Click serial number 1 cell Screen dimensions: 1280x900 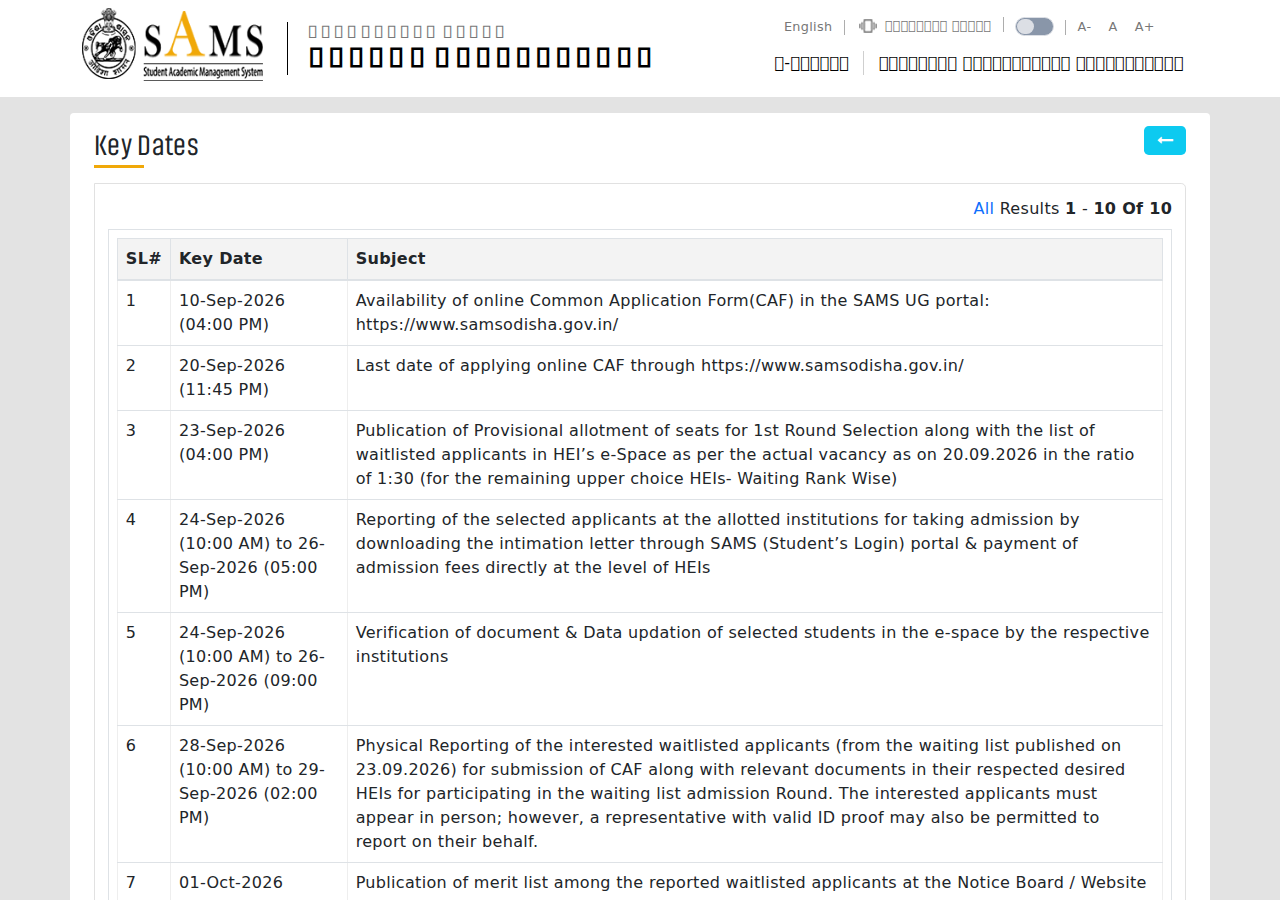(x=144, y=313)
